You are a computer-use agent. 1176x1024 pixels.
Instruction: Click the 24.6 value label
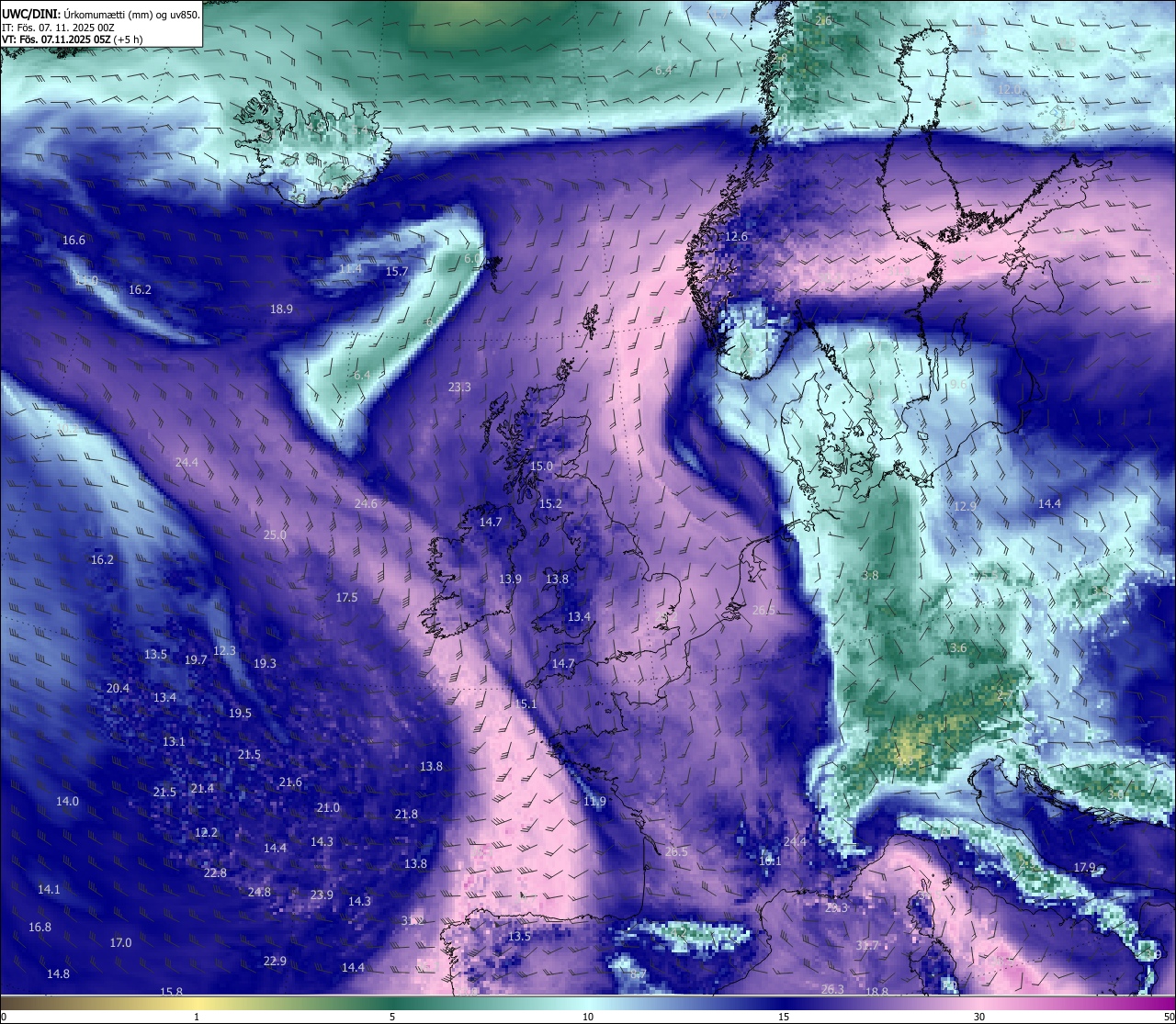[x=366, y=504]
